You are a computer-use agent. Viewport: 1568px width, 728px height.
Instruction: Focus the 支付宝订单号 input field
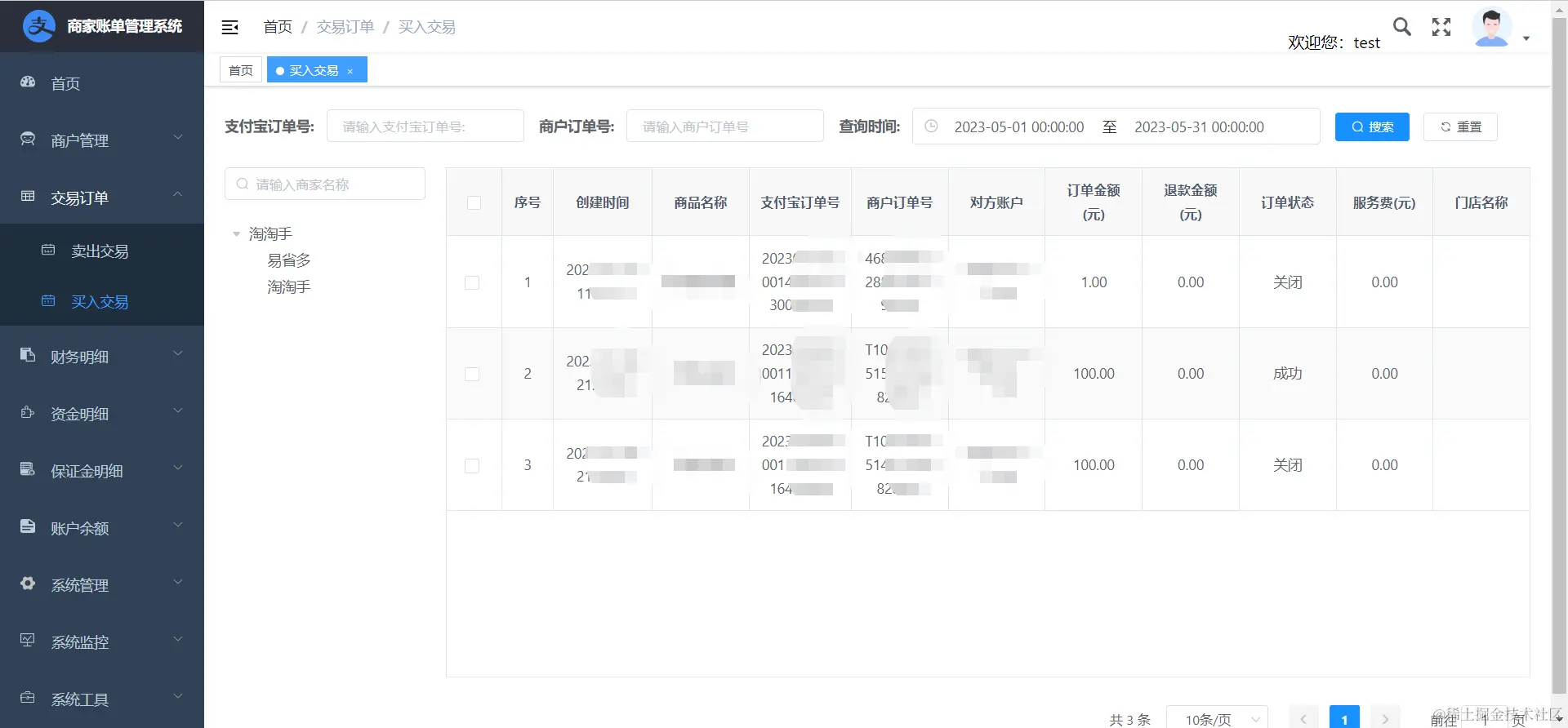point(425,127)
